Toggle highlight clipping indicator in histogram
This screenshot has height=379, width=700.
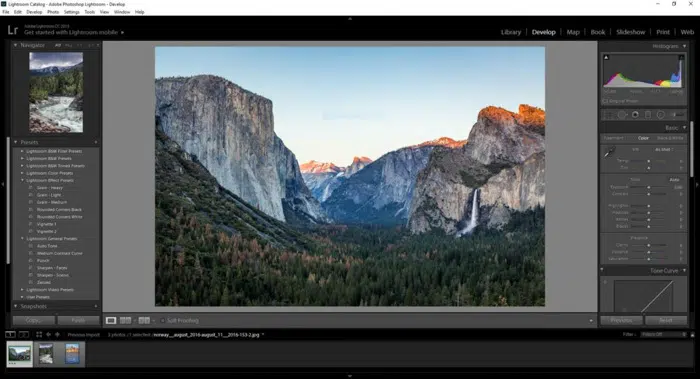pyautogui.click(x=681, y=57)
